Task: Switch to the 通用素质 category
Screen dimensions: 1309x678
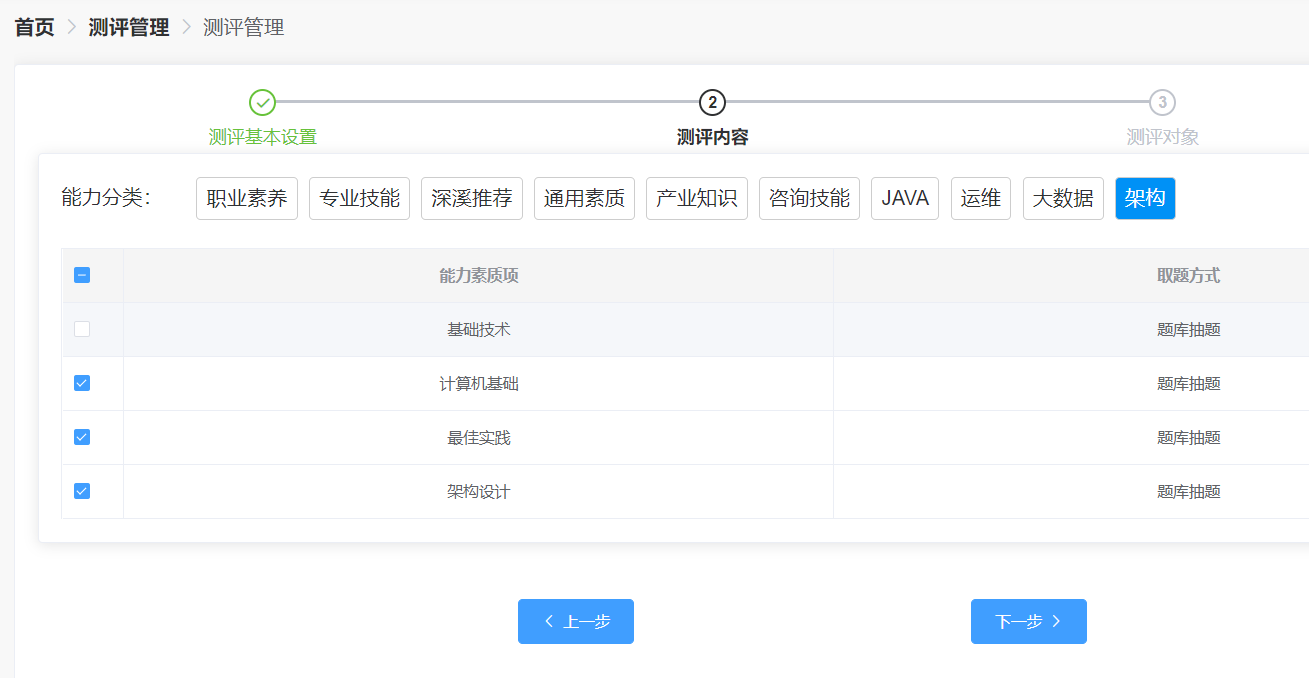Action: point(584,198)
